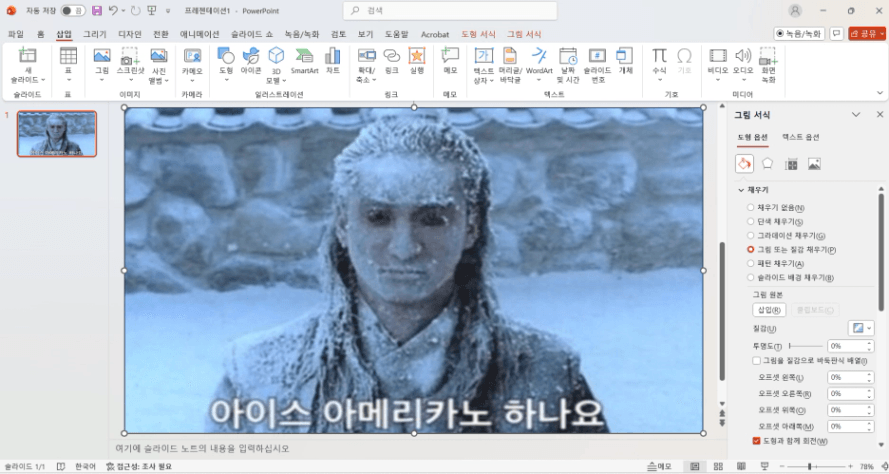This screenshot has width=889, height=474.
Task: Click the 링크 link icon
Action: point(392,56)
